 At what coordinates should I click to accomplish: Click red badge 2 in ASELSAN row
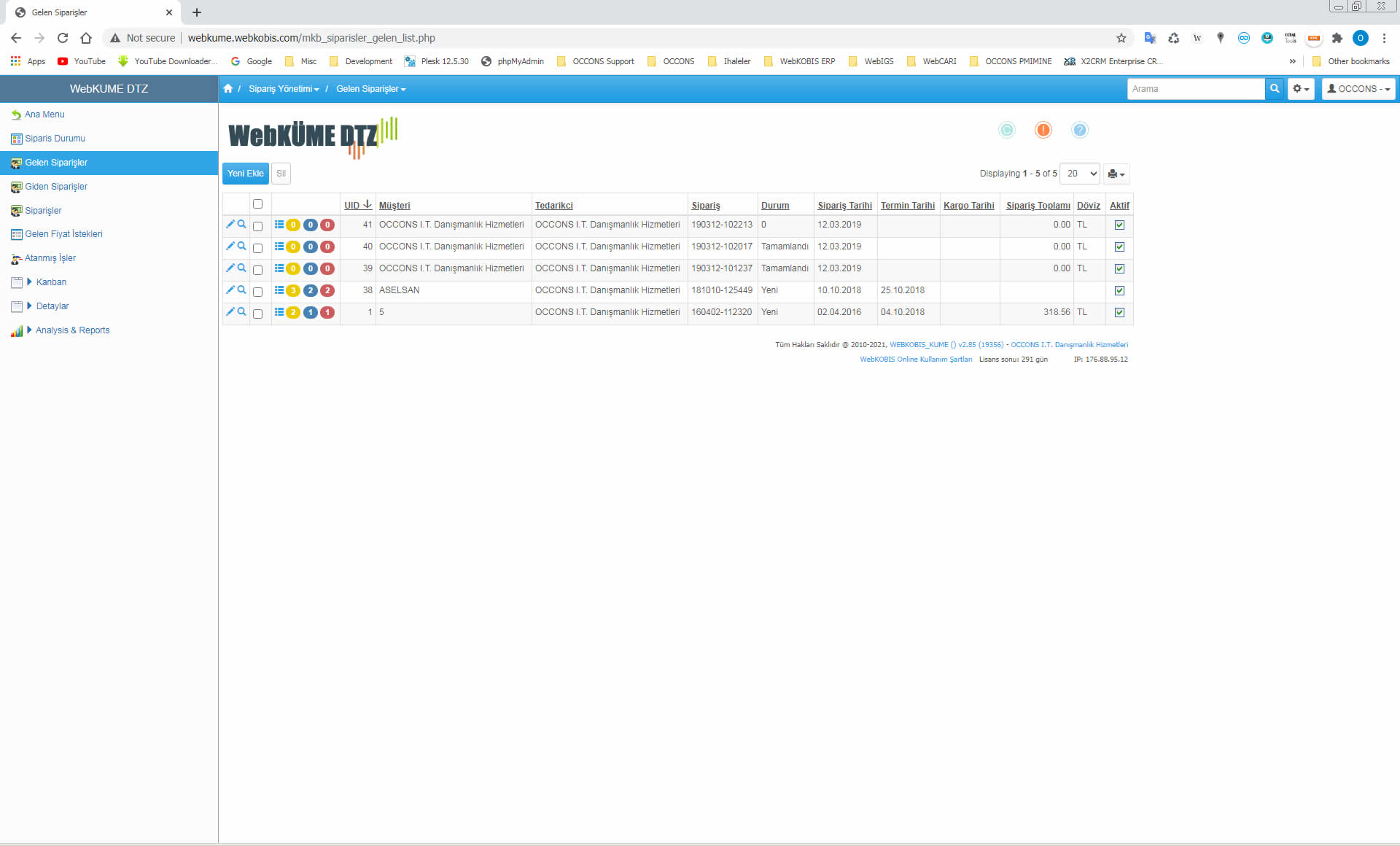tap(327, 290)
